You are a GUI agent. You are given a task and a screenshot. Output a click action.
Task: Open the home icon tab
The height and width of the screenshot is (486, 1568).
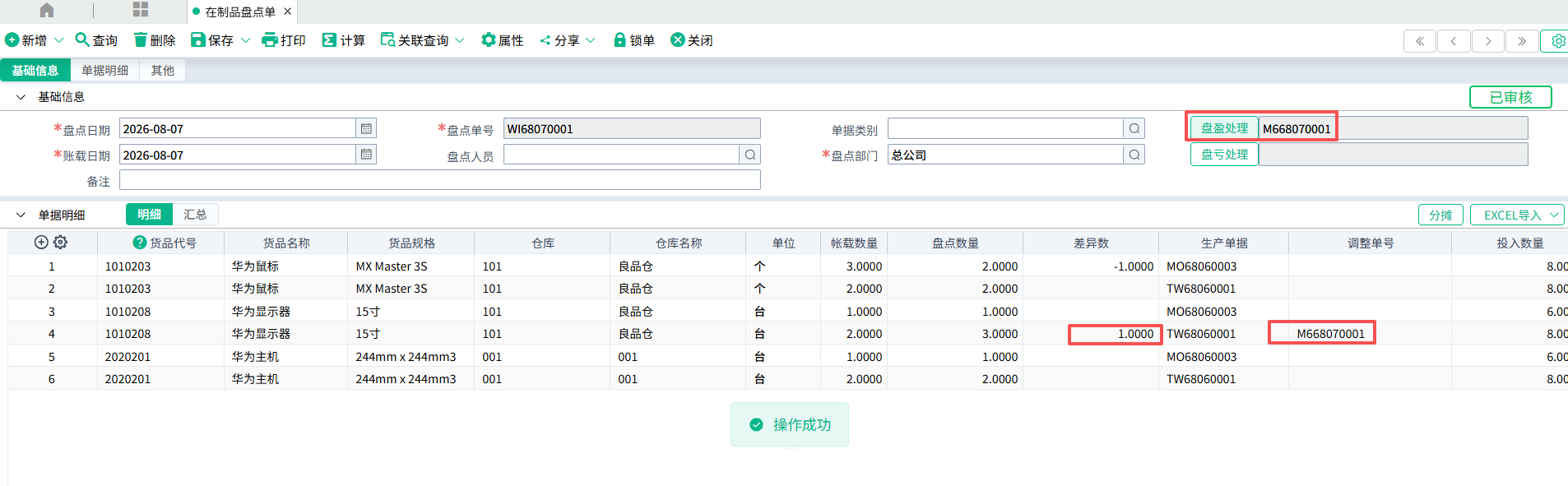pyautogui.click(x=47, y=11)
